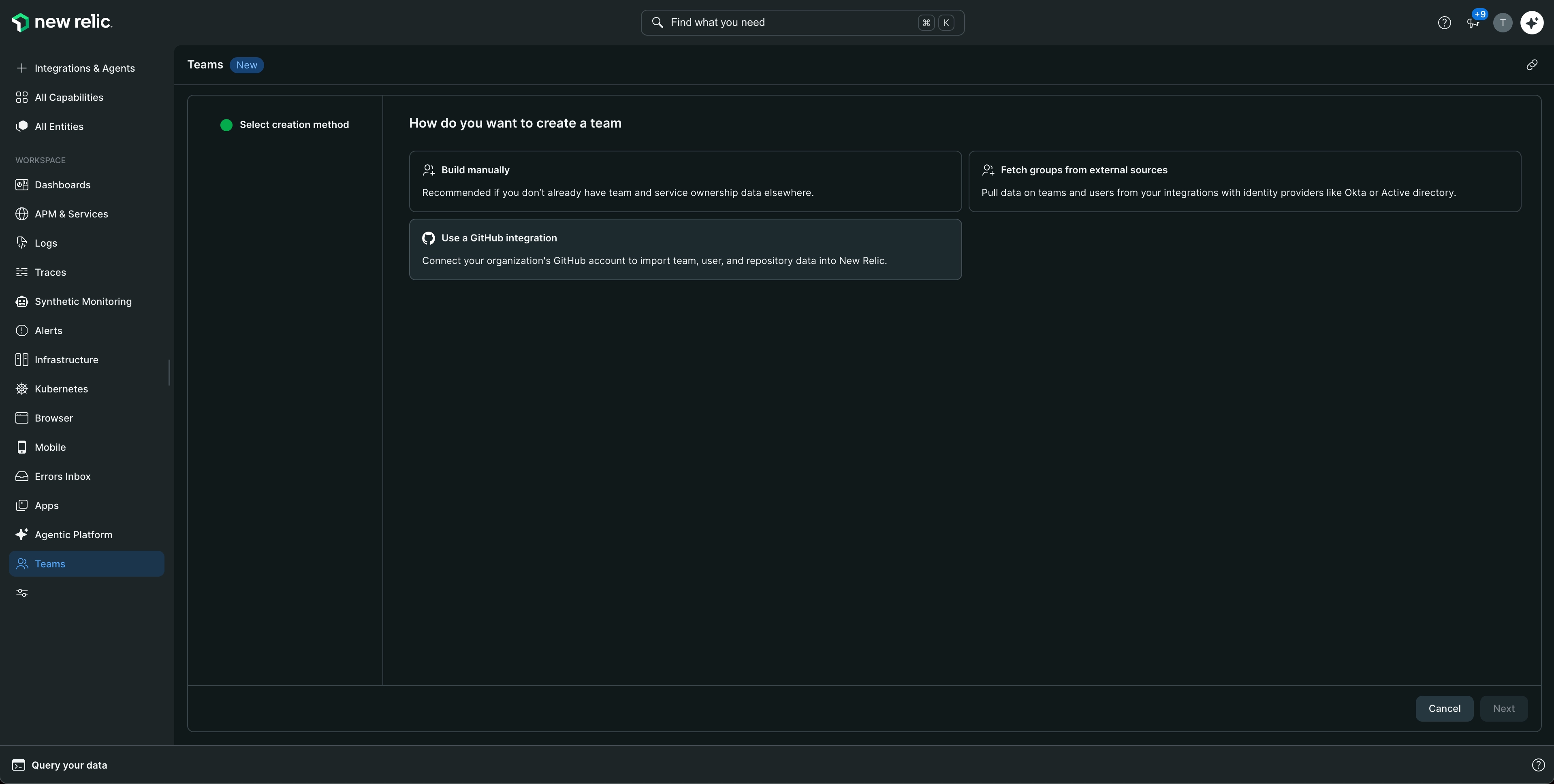Screen dimensions: 1554x784
Task: Go to the Browser section
Action: (x=87, y=418)
